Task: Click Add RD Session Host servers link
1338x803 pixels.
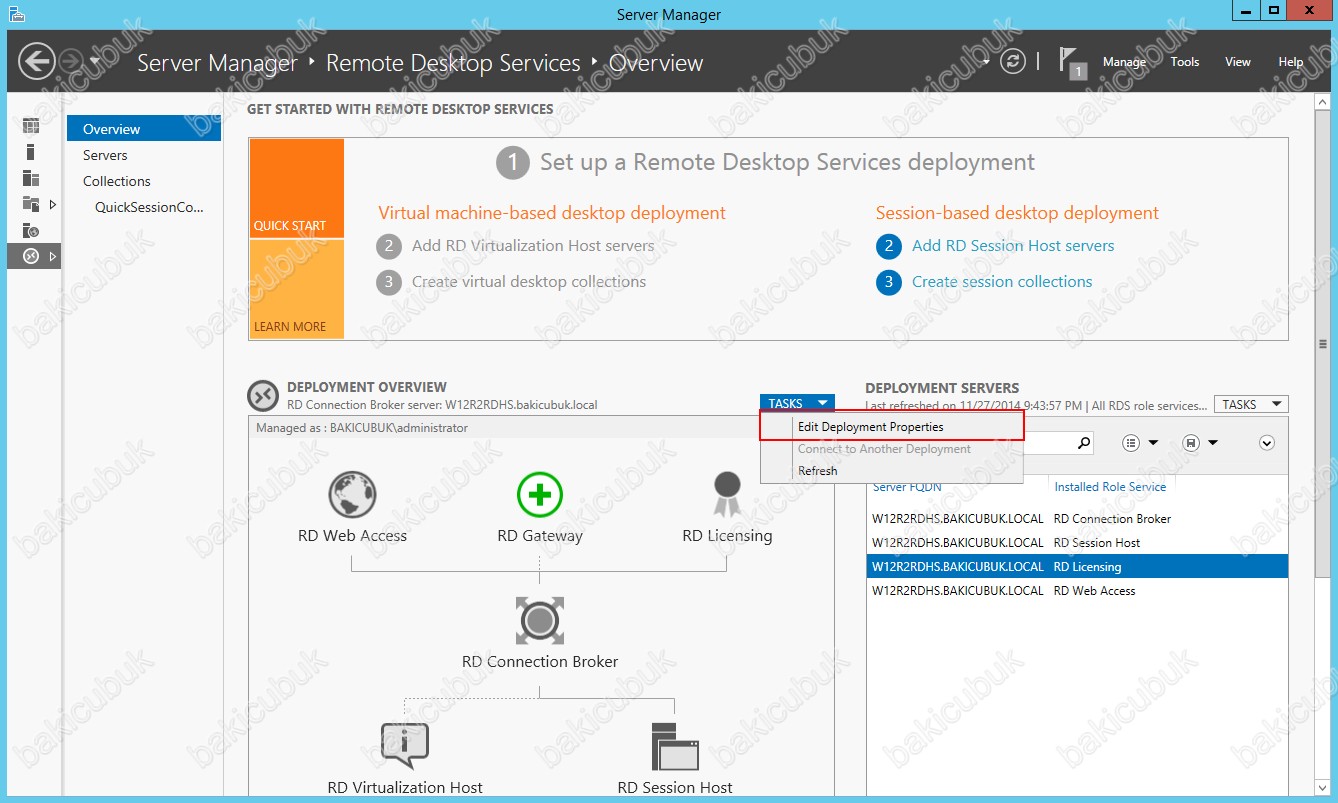Action: point(1013,245)
